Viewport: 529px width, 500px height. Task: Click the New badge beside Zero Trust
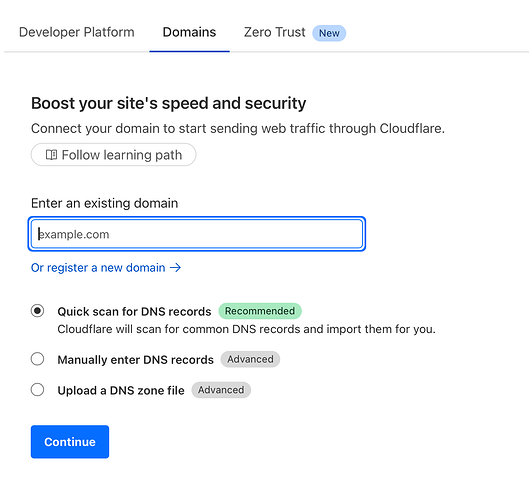coord(329,33)
